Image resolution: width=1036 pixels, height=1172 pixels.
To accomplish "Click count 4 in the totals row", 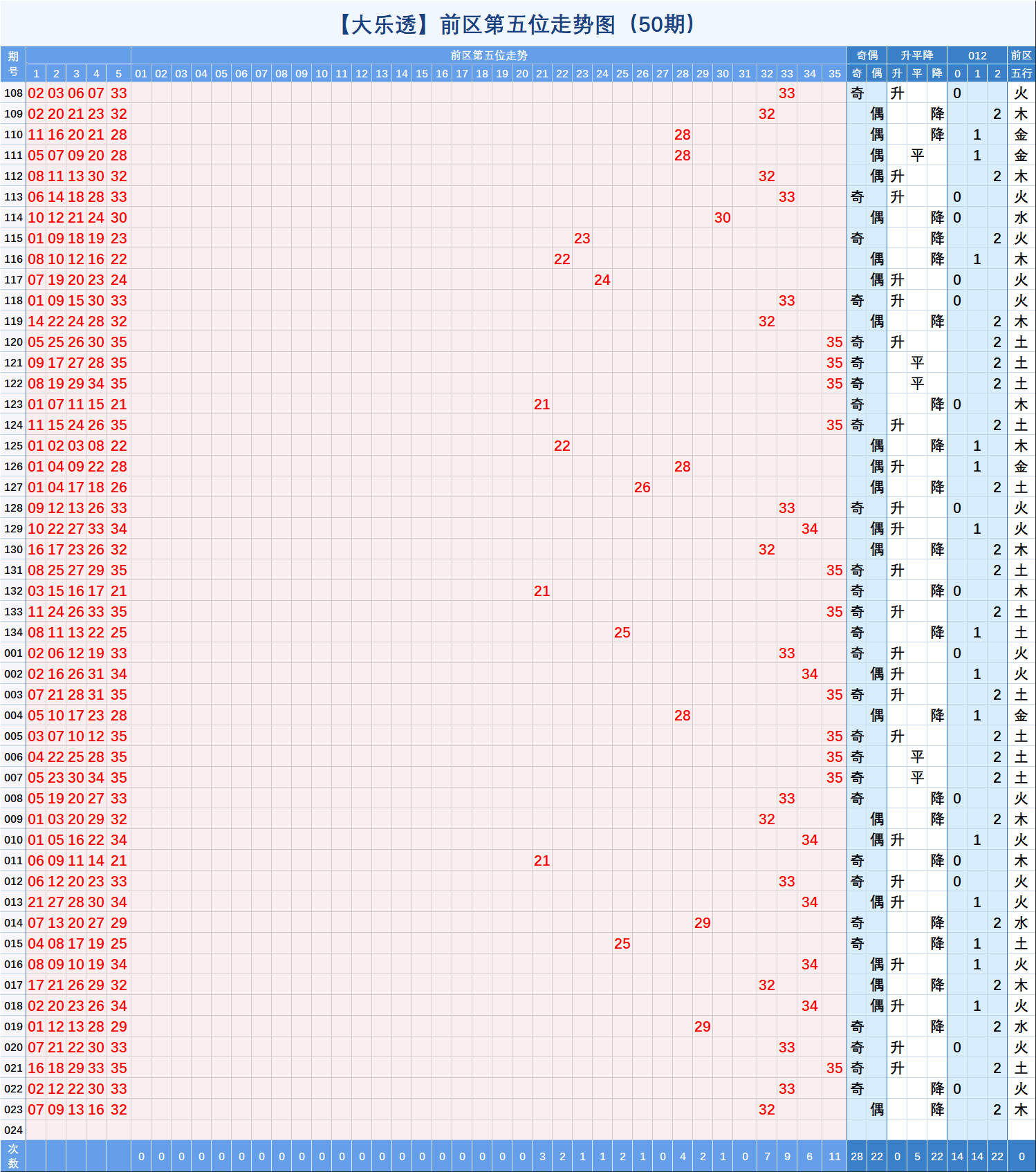I will (683, 1156).
